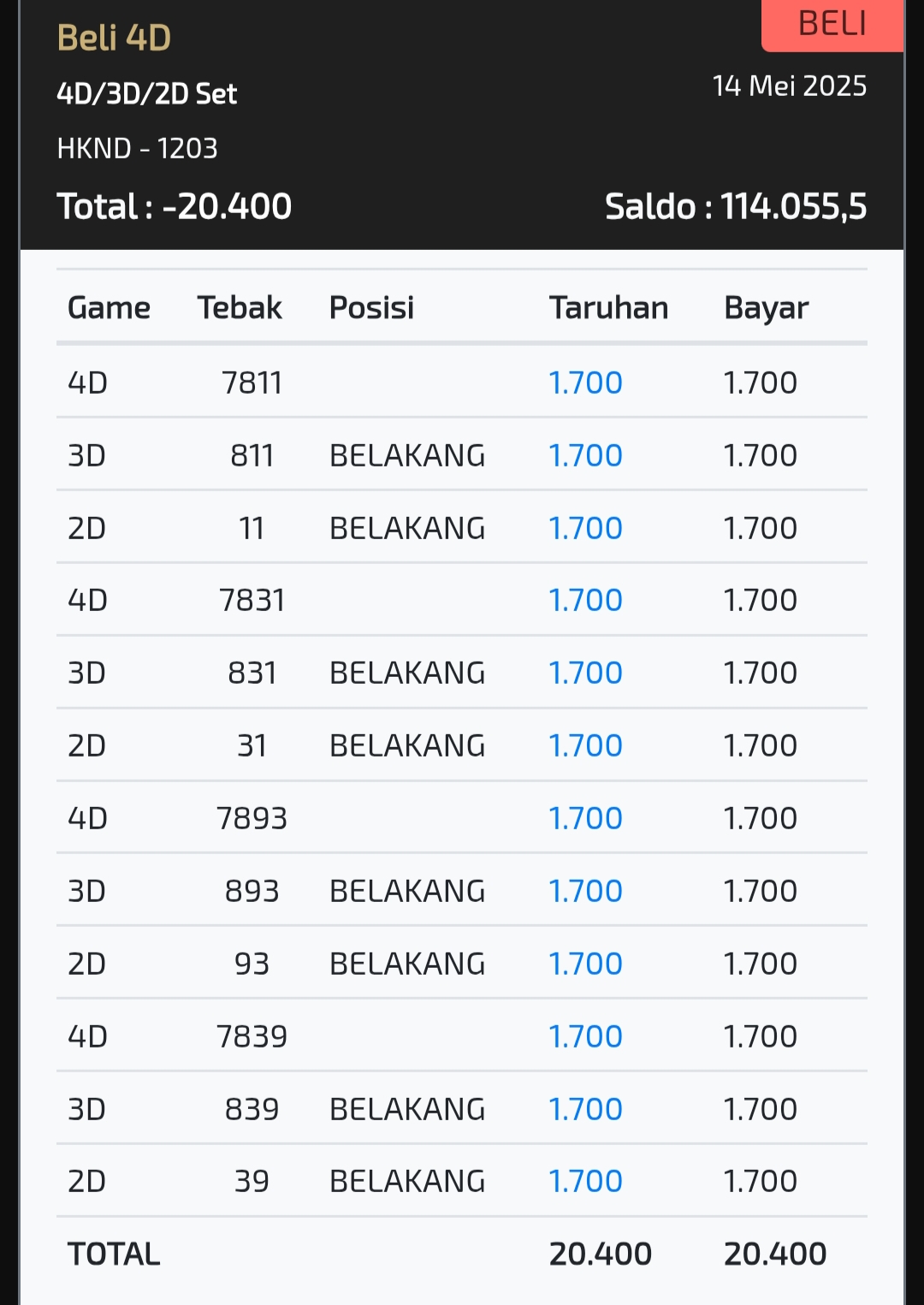Open the Taruhan amount for 2D 11
924x1305 pixels.
tap(585, 528)
